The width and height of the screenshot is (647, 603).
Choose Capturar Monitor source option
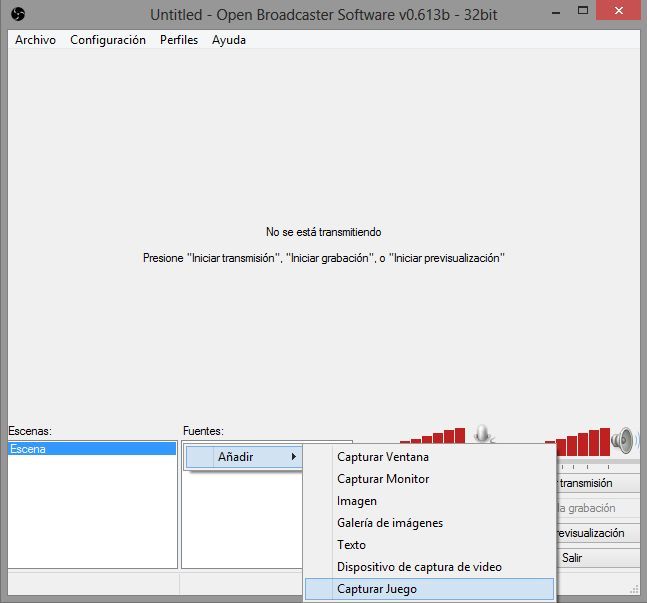click(429, 479)
